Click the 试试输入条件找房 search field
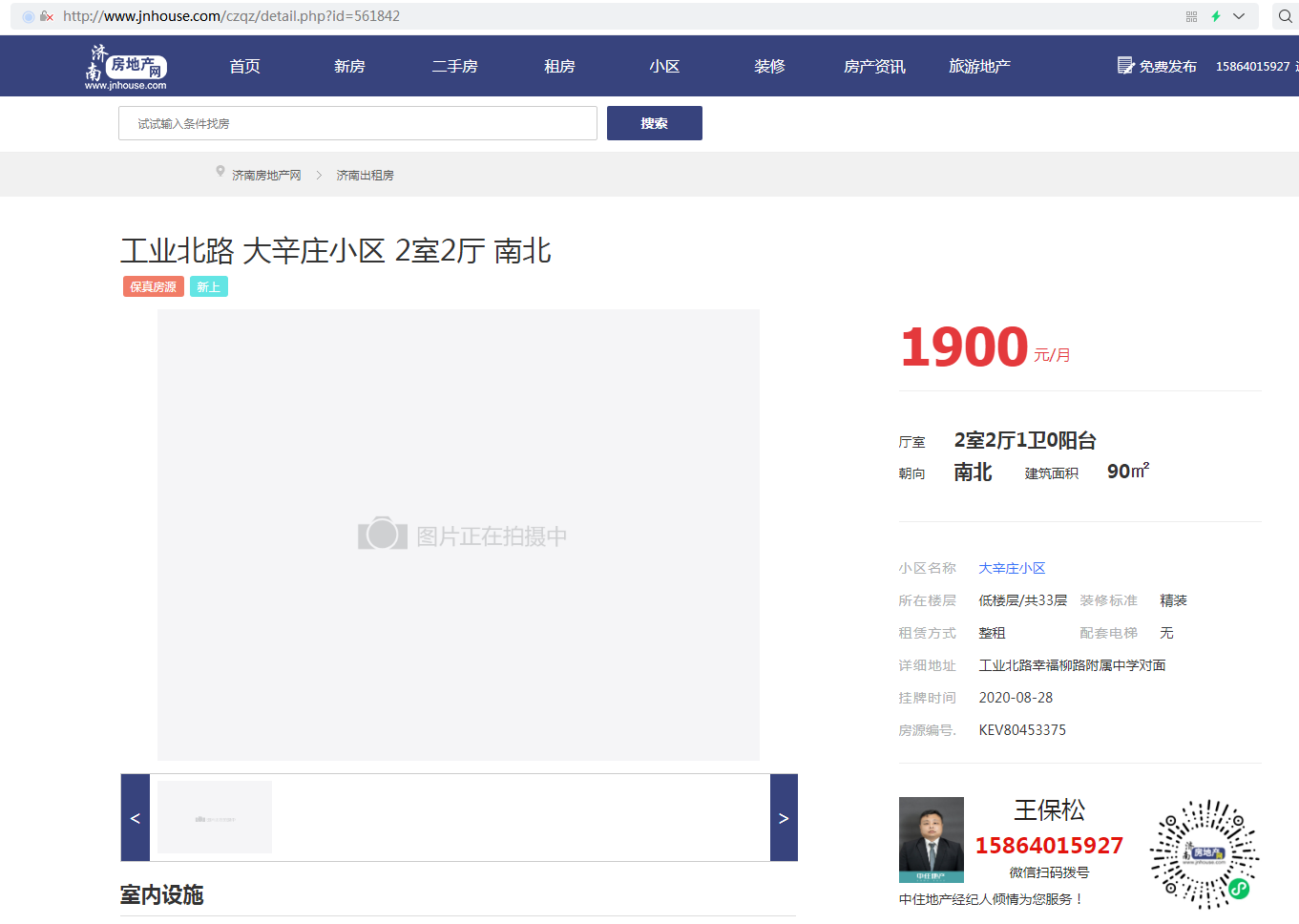This screenshot has height=924, width=1299. (358, 123)
